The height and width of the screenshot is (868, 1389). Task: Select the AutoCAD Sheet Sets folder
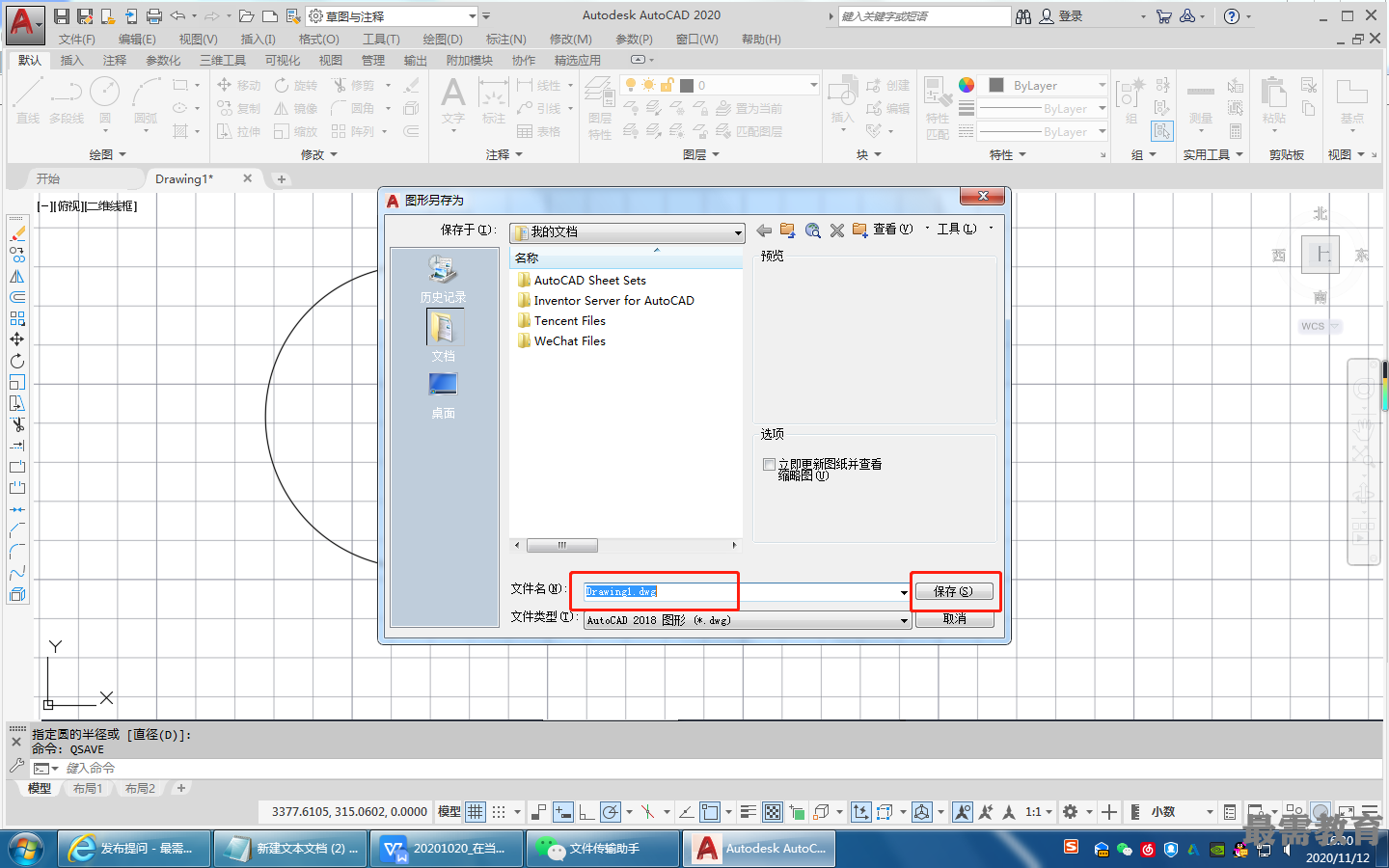582,280
